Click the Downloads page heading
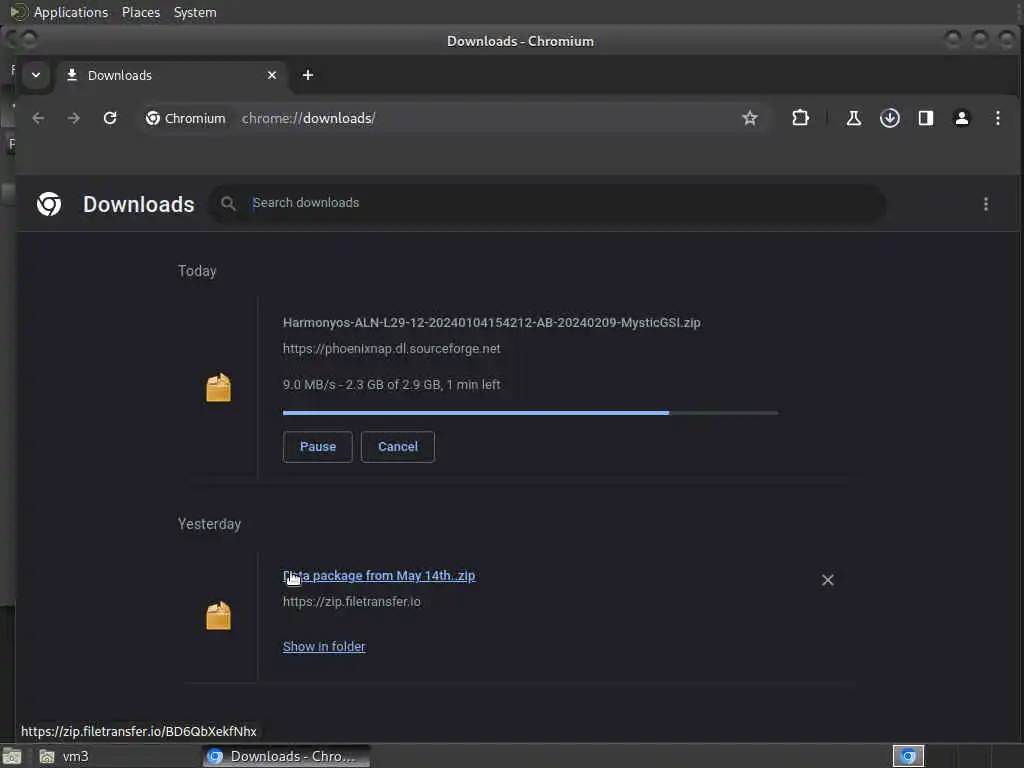The image size is (1024, 768). [x=138, y=204]
